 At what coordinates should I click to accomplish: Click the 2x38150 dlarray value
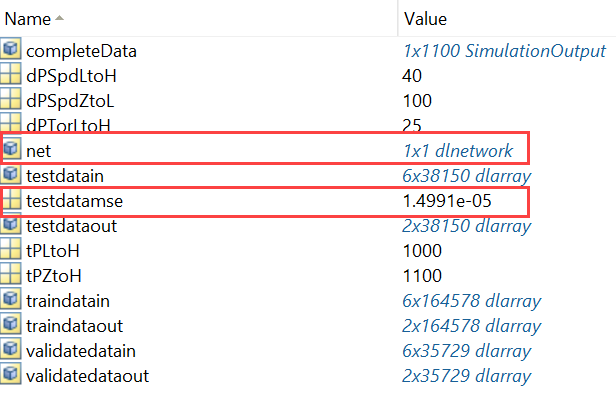pos(467,226)
